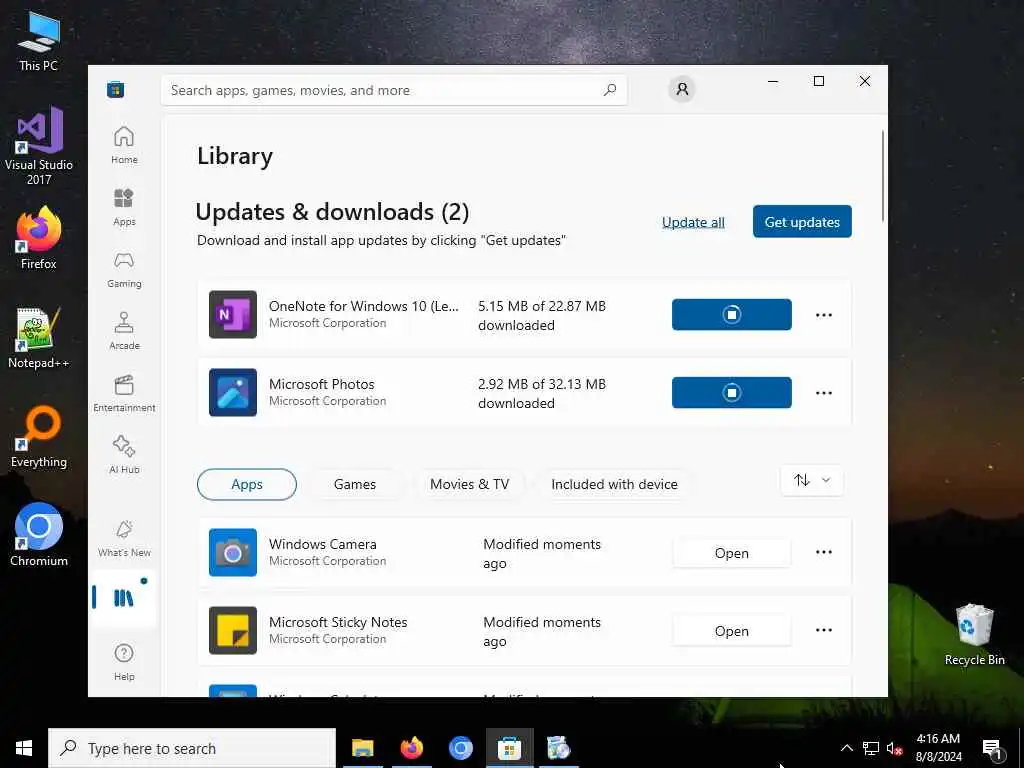
Task: Click the Microsoft Sticky Notes app icon
Action: point(232,630)
